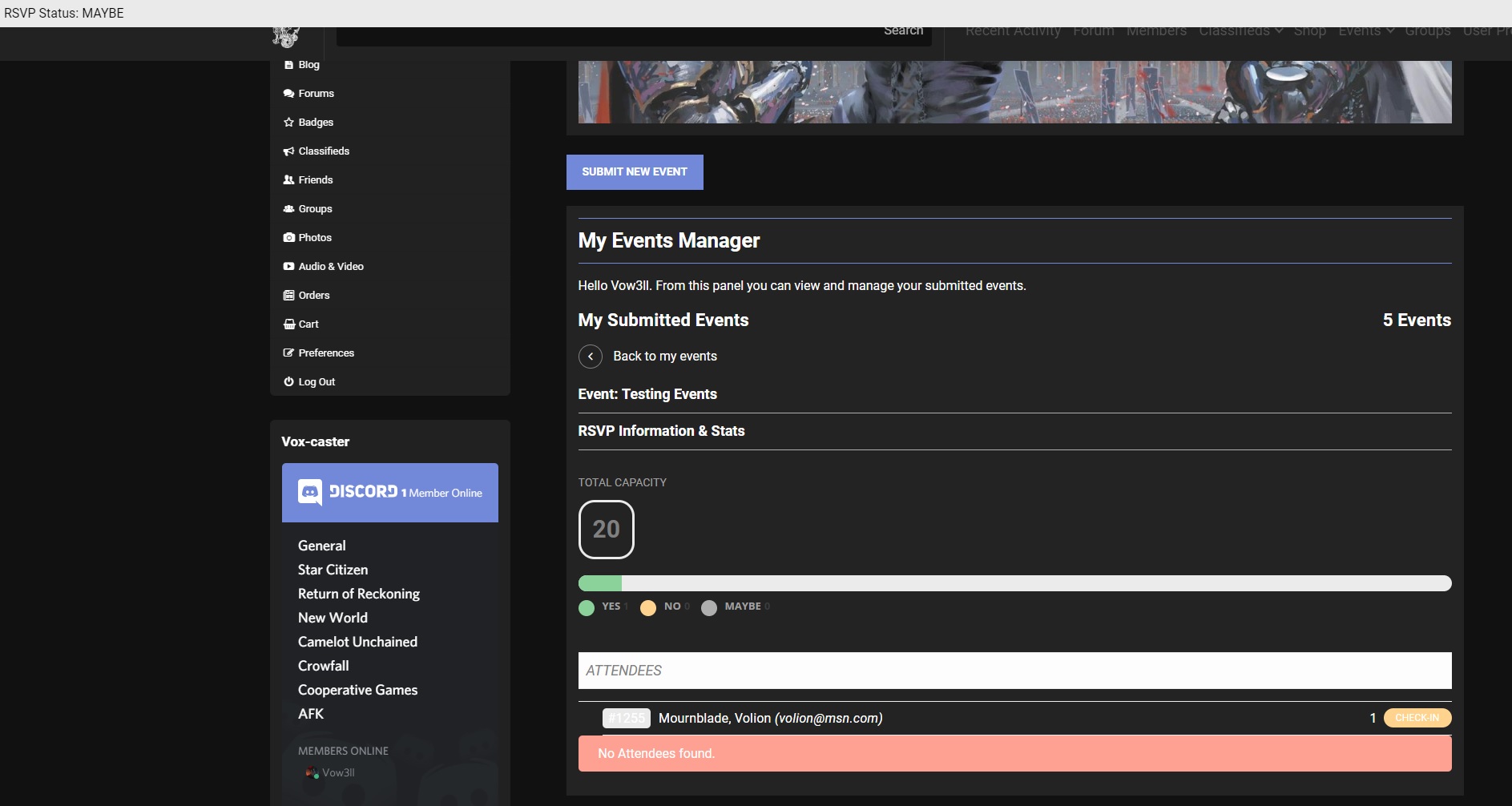The image size is (1512, 806).
Task: Click the Log Out power icon
Action: (288, 382)
